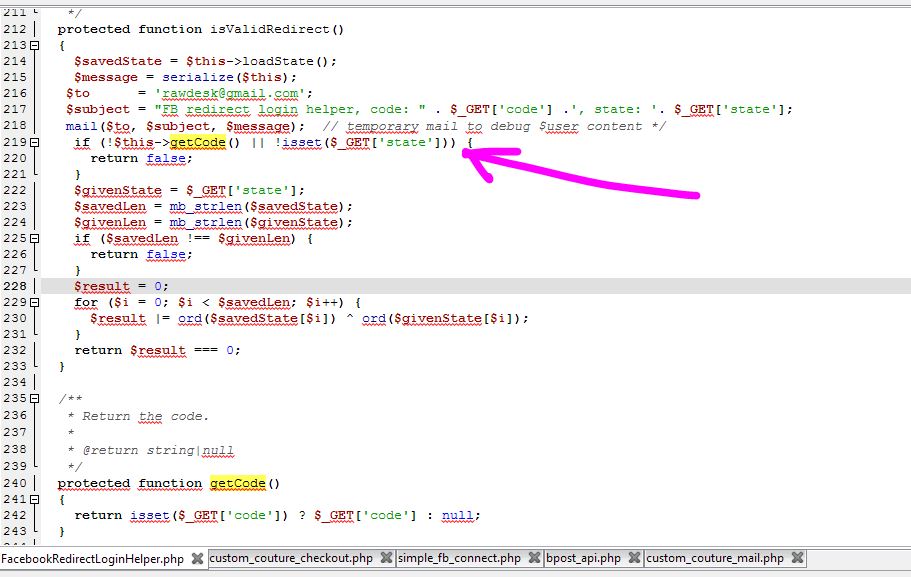Collapse the if block starting at line 219
Viewport: 911px width, 577px height.
[x=36, y=142]
